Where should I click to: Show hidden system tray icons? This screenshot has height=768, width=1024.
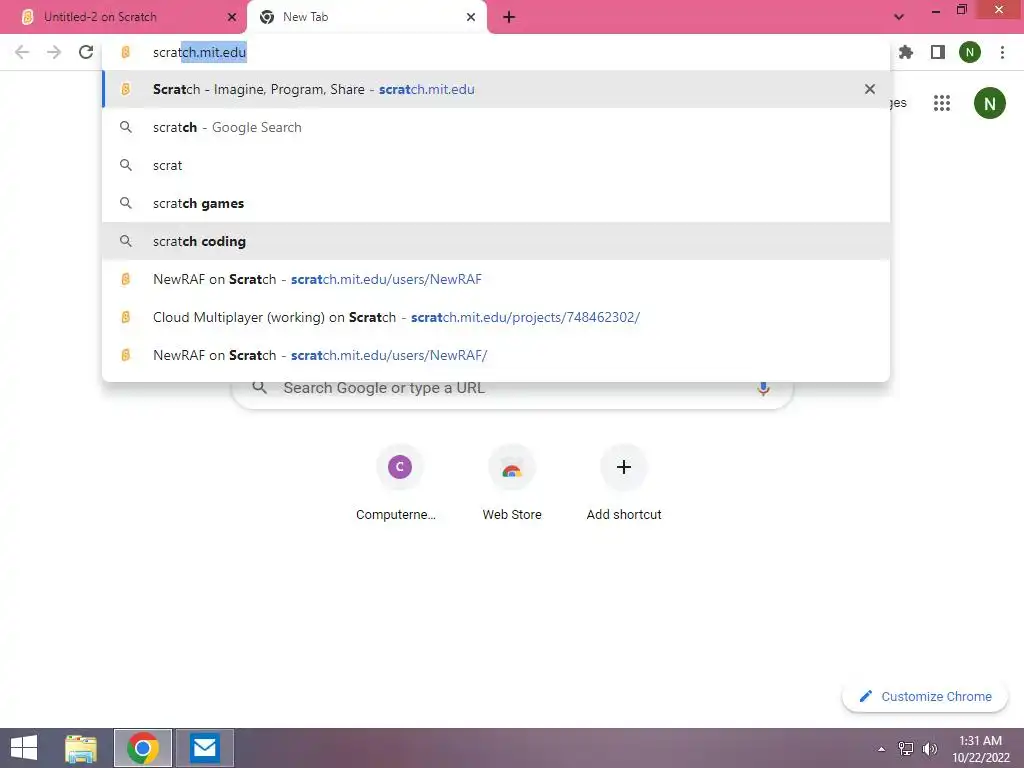click(882, 748)
